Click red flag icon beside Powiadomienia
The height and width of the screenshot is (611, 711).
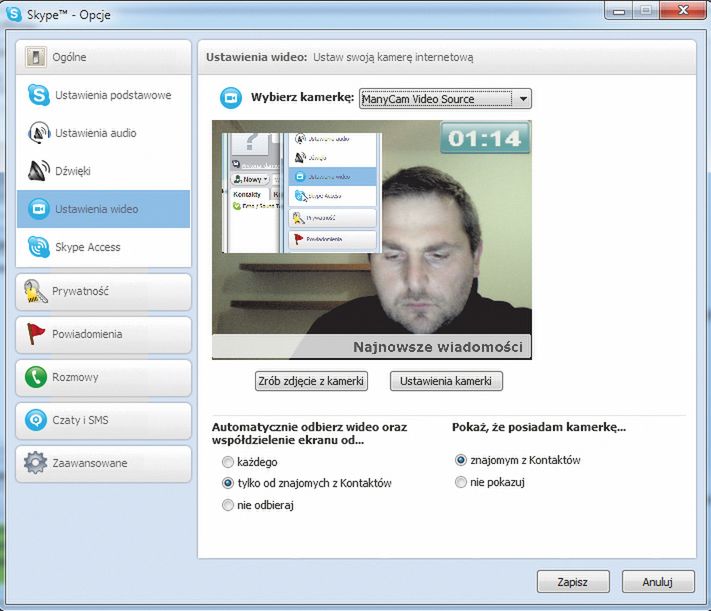pyautogui.click(x=35, y=334)
